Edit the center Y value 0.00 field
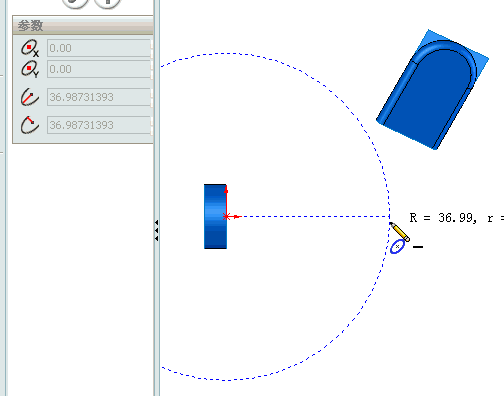Image resolution: width=504 pixels, height=396 pixels. point(99,69)
